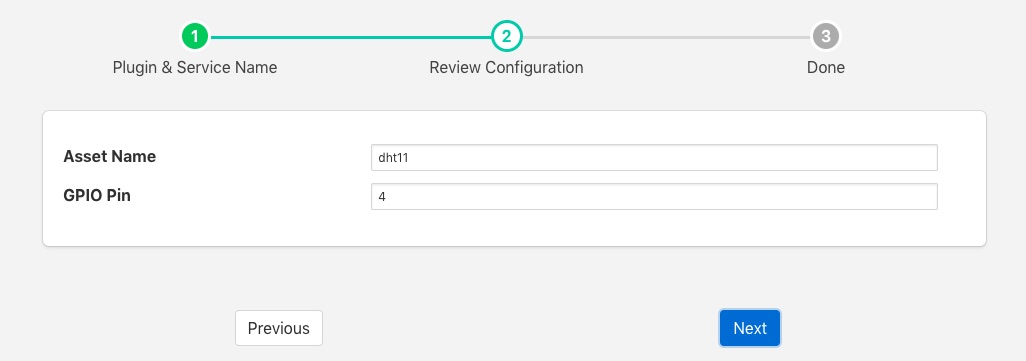Jump to the Done step label
The width and height of the screenshot is (1026, 361).
tap(826, 67)
